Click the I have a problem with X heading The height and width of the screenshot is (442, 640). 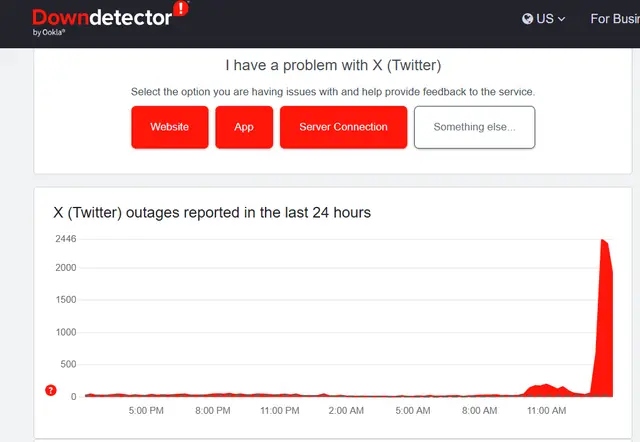click(x=333, y=66)
